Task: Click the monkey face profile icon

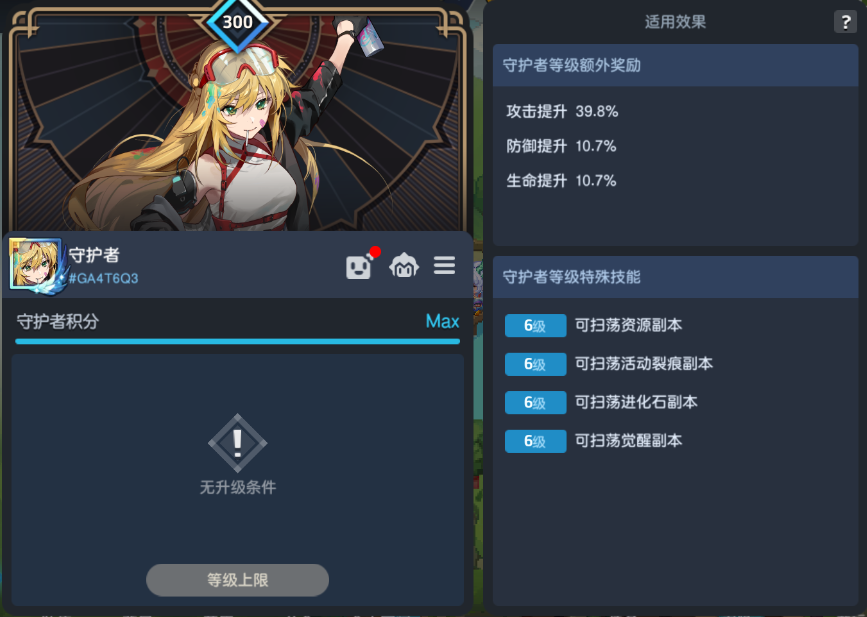Action: pos(404,265)
